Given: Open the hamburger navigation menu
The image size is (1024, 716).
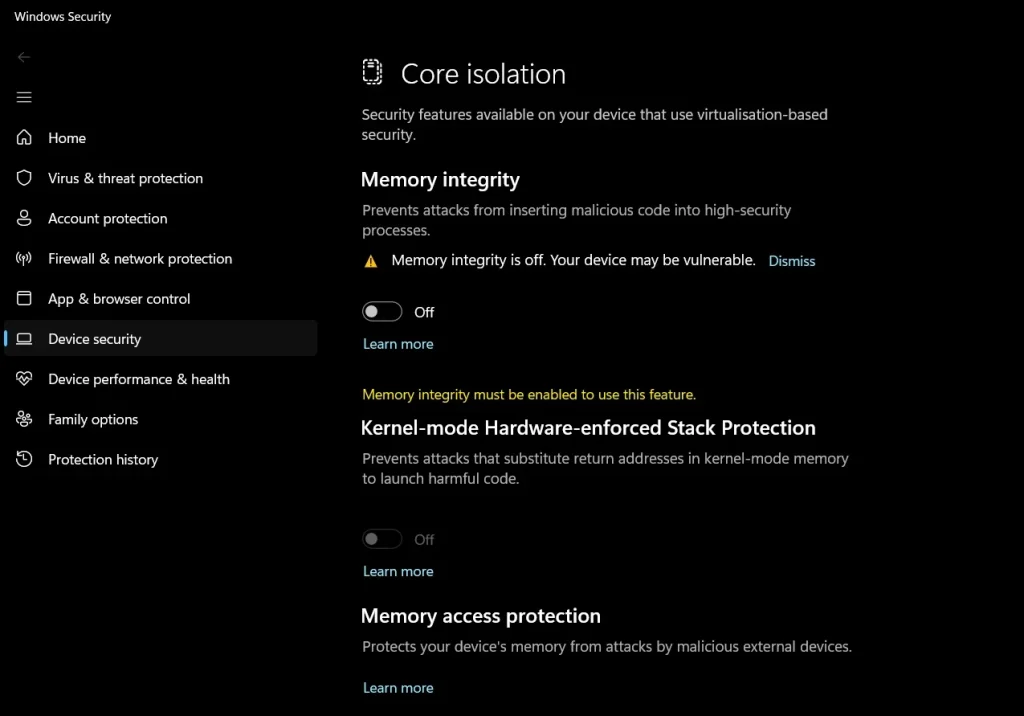Looking at the screenshot, I should click(x=24, y=97).
